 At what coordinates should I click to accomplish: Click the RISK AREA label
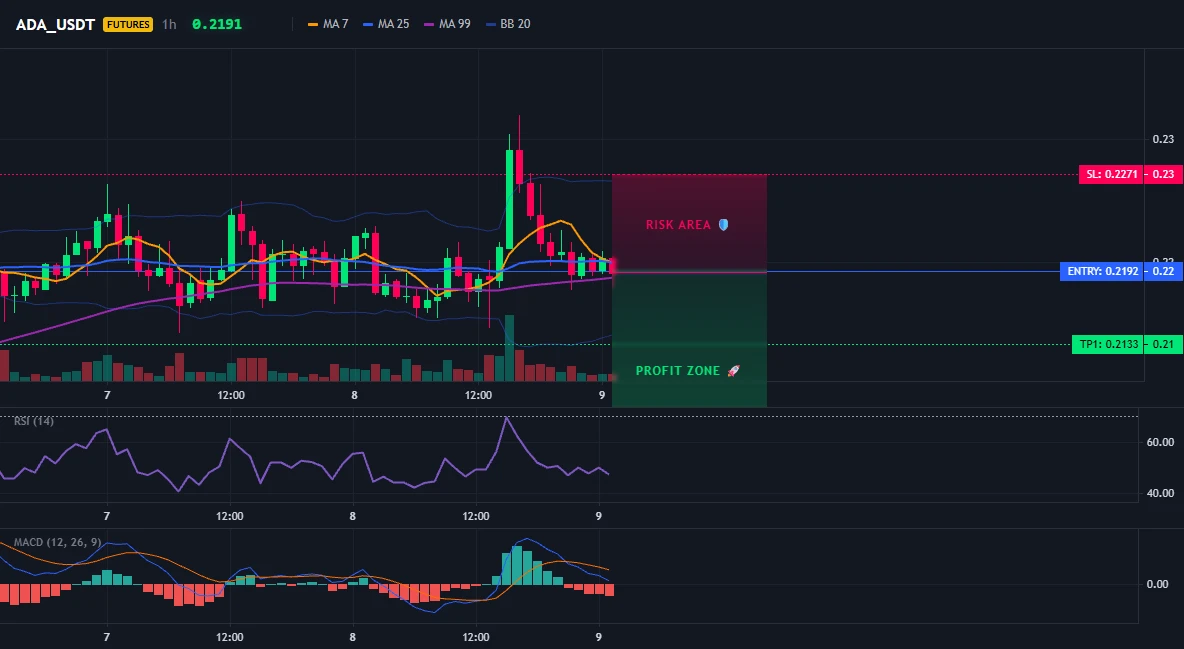[678, 224]
